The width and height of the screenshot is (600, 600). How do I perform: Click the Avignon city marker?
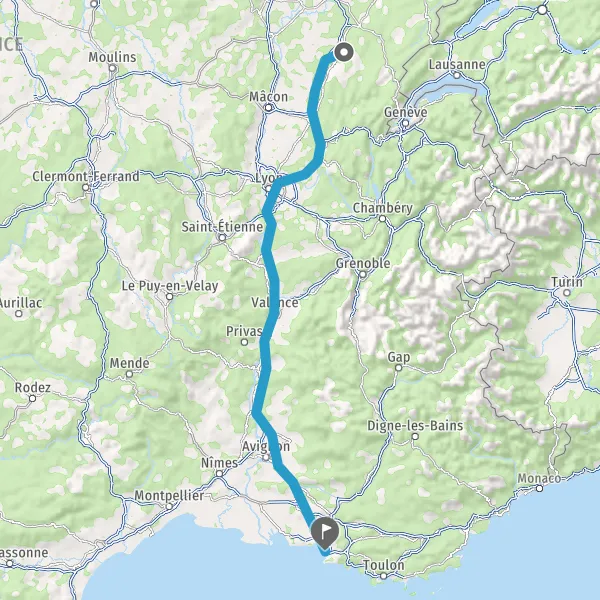click(266, 457)
